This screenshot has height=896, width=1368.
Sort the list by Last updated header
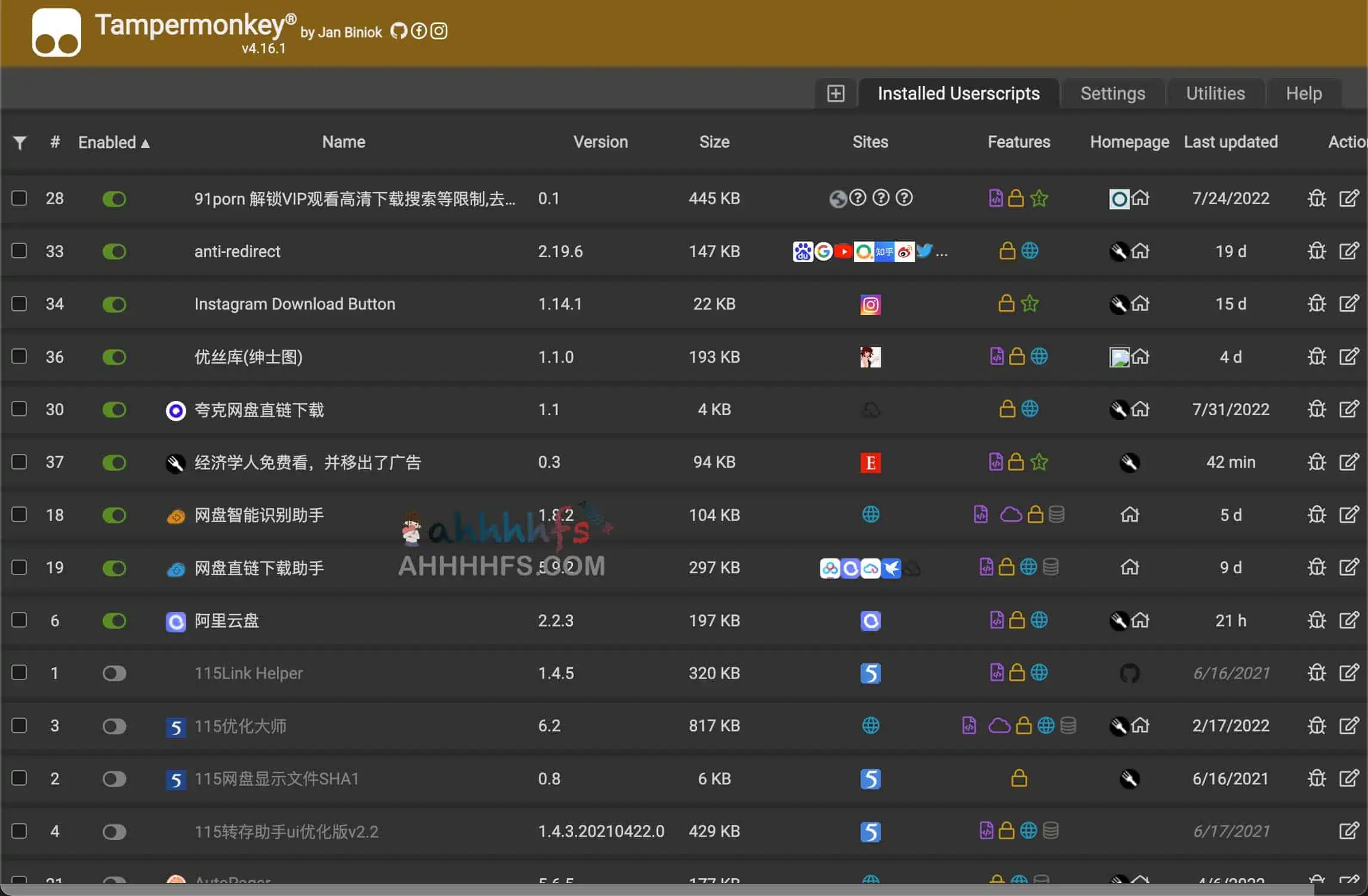[1230, 142]
